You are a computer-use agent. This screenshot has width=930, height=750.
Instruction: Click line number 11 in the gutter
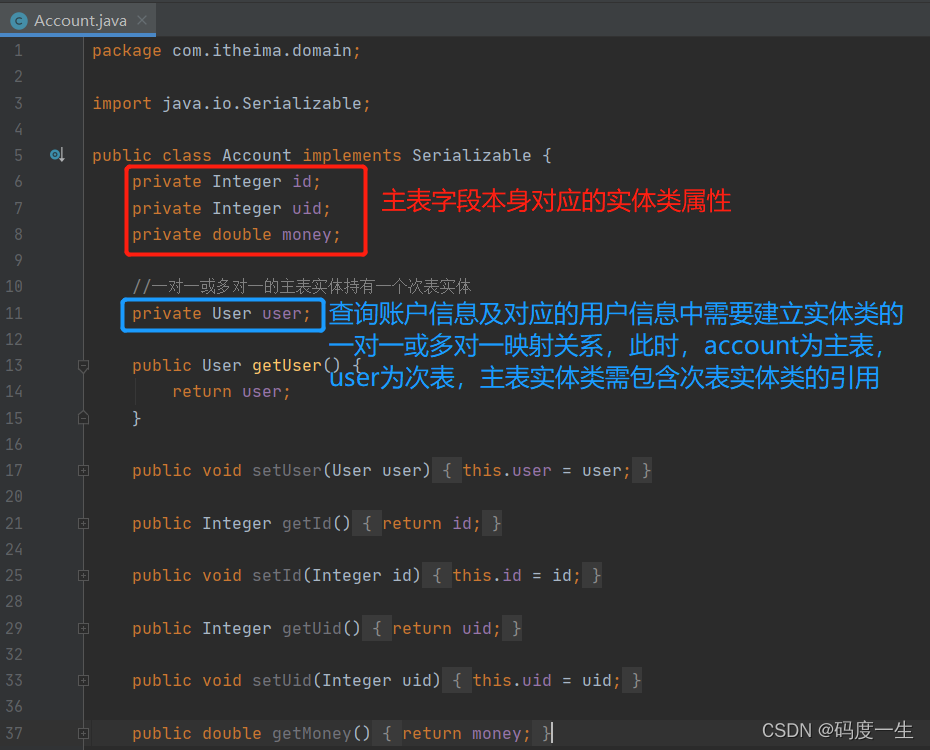pos(14,314)
